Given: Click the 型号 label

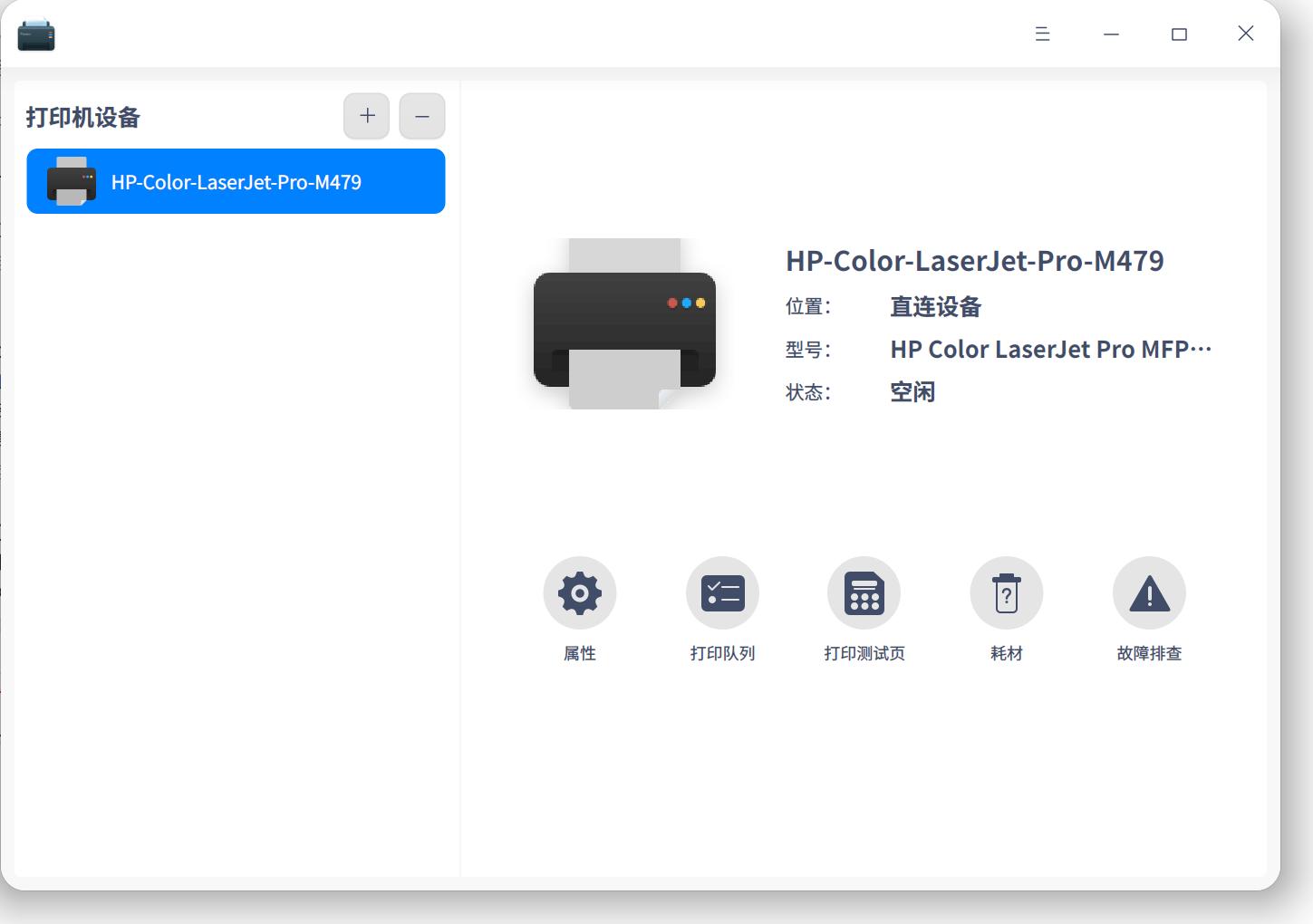Looking at the screenshot, I should click(808, 350).
